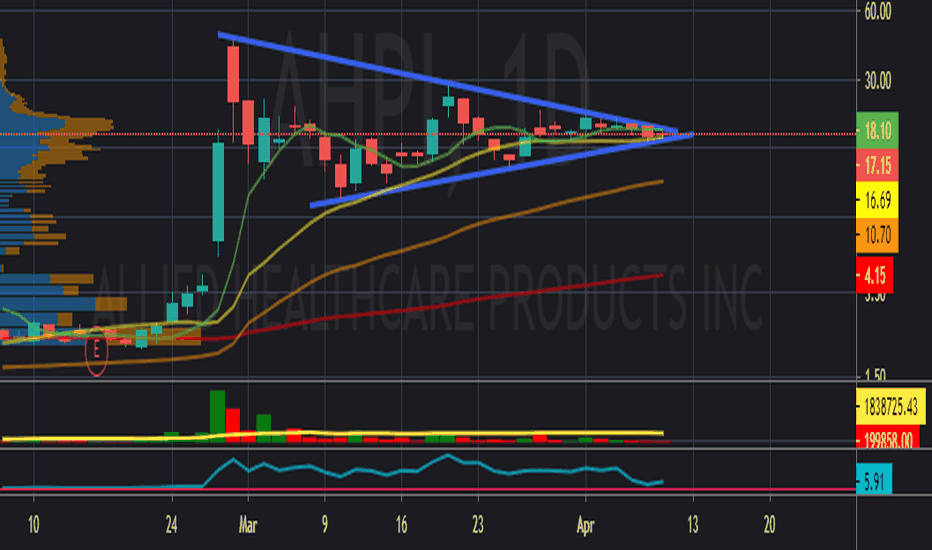This screenshot has width=932, height=550.
Task: Click the '20' date axis label
Action: coord(769,525)
